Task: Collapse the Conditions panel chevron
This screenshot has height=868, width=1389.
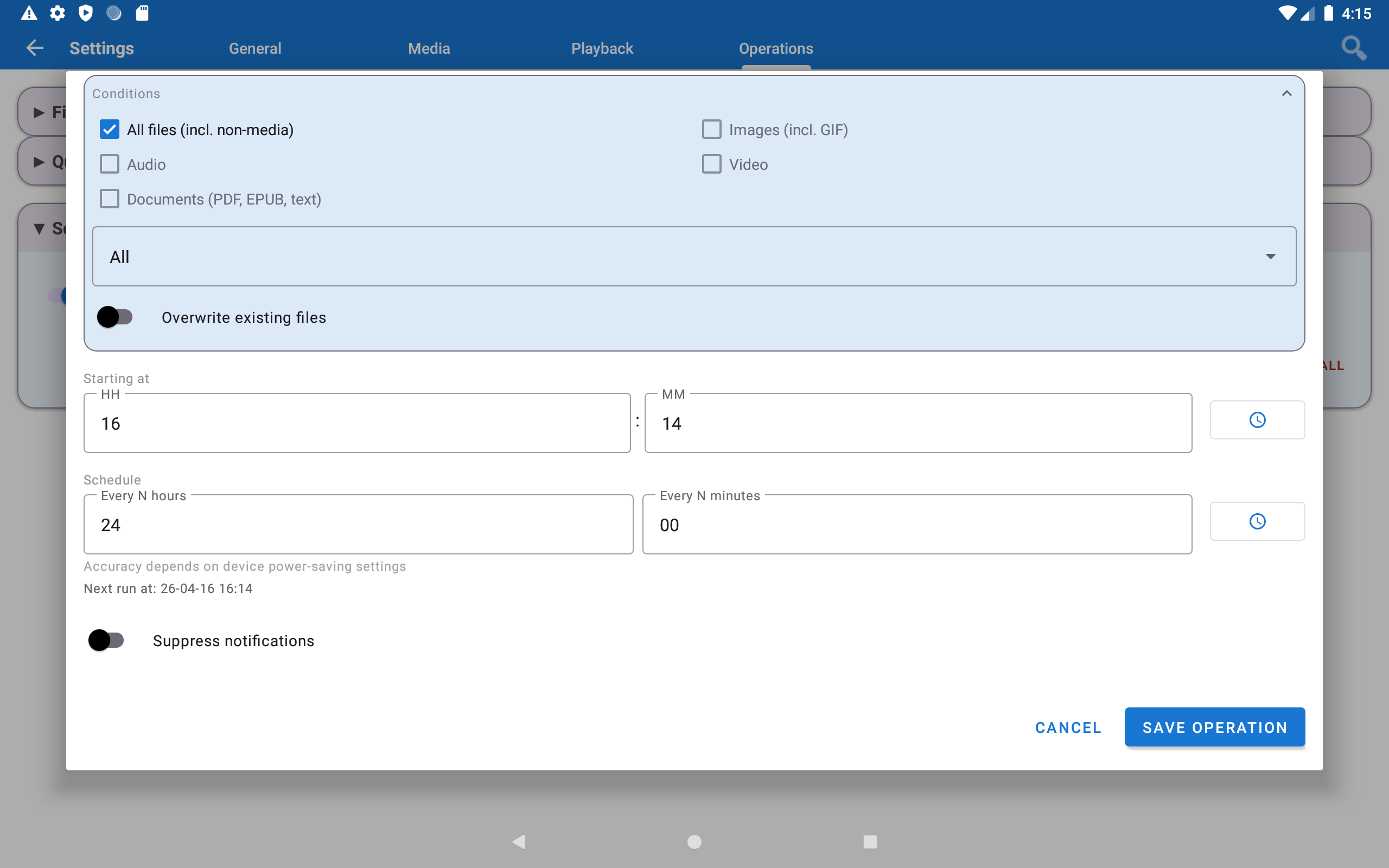Action: 1287,93
